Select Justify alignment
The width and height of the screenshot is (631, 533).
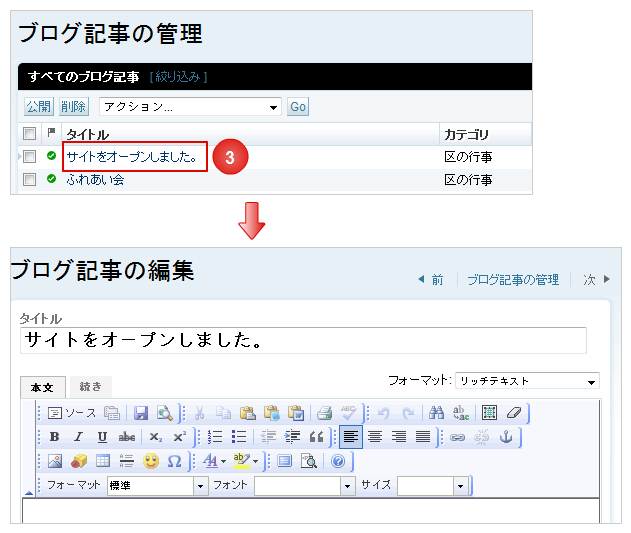tap(423, 437)
